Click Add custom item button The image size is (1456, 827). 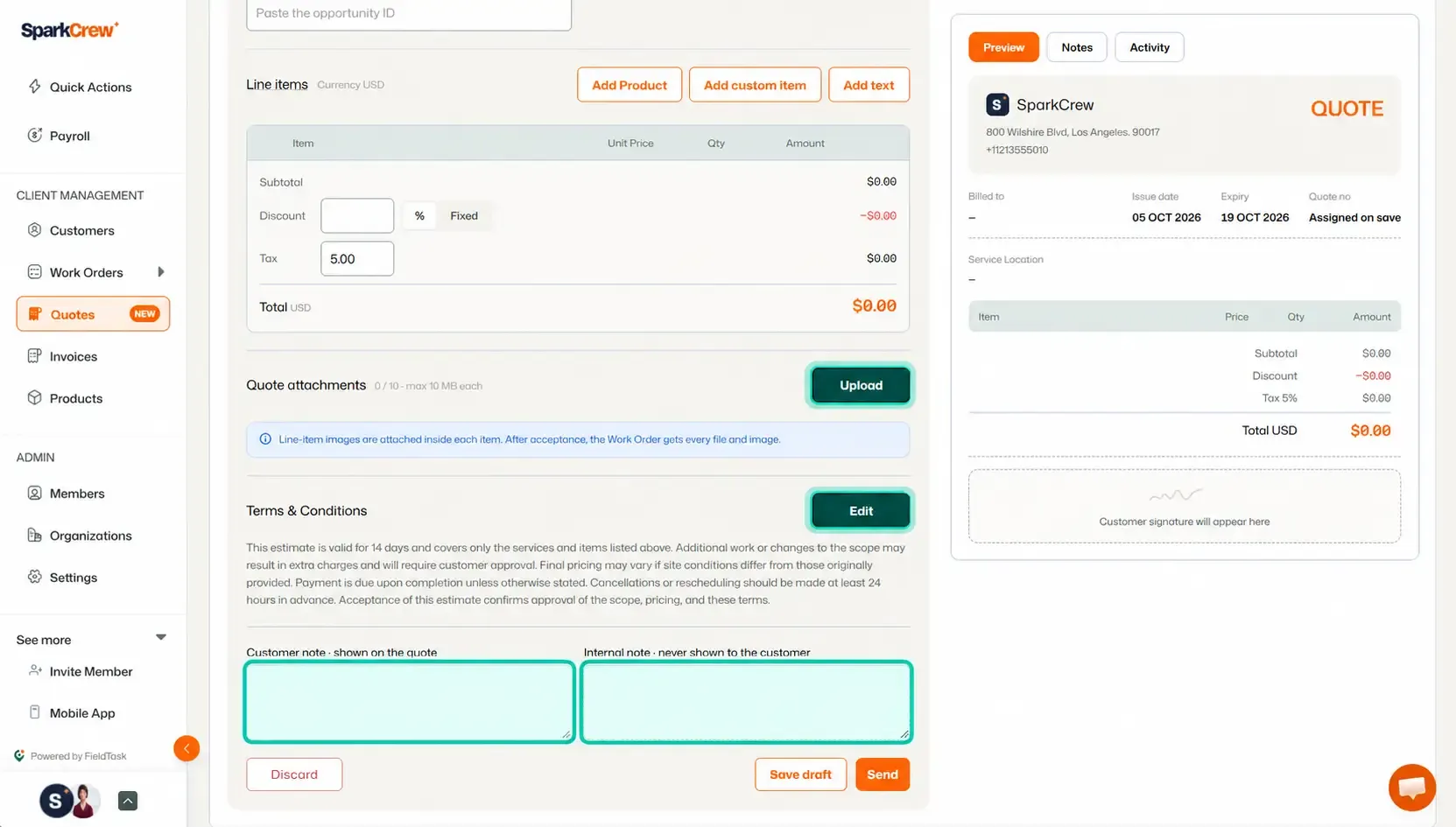(x=755, y=85)
